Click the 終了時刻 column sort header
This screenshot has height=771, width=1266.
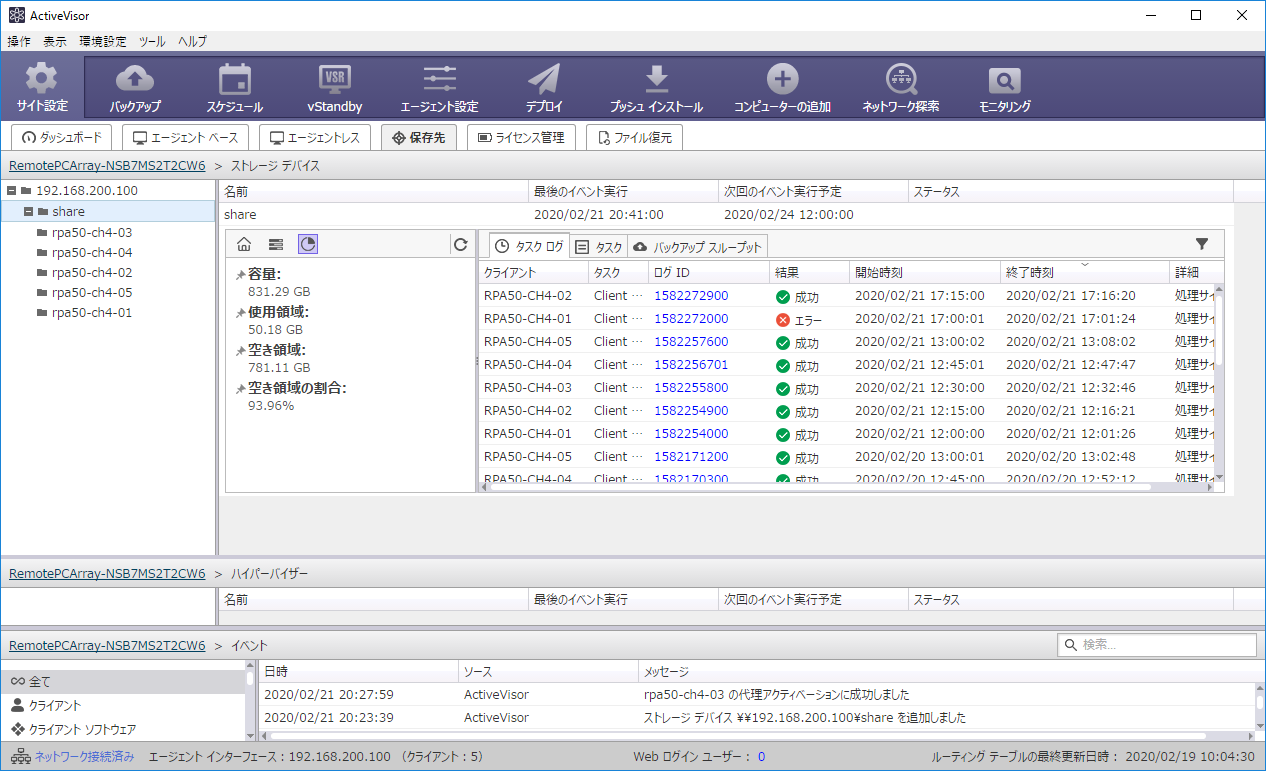tap(1084, 272)
